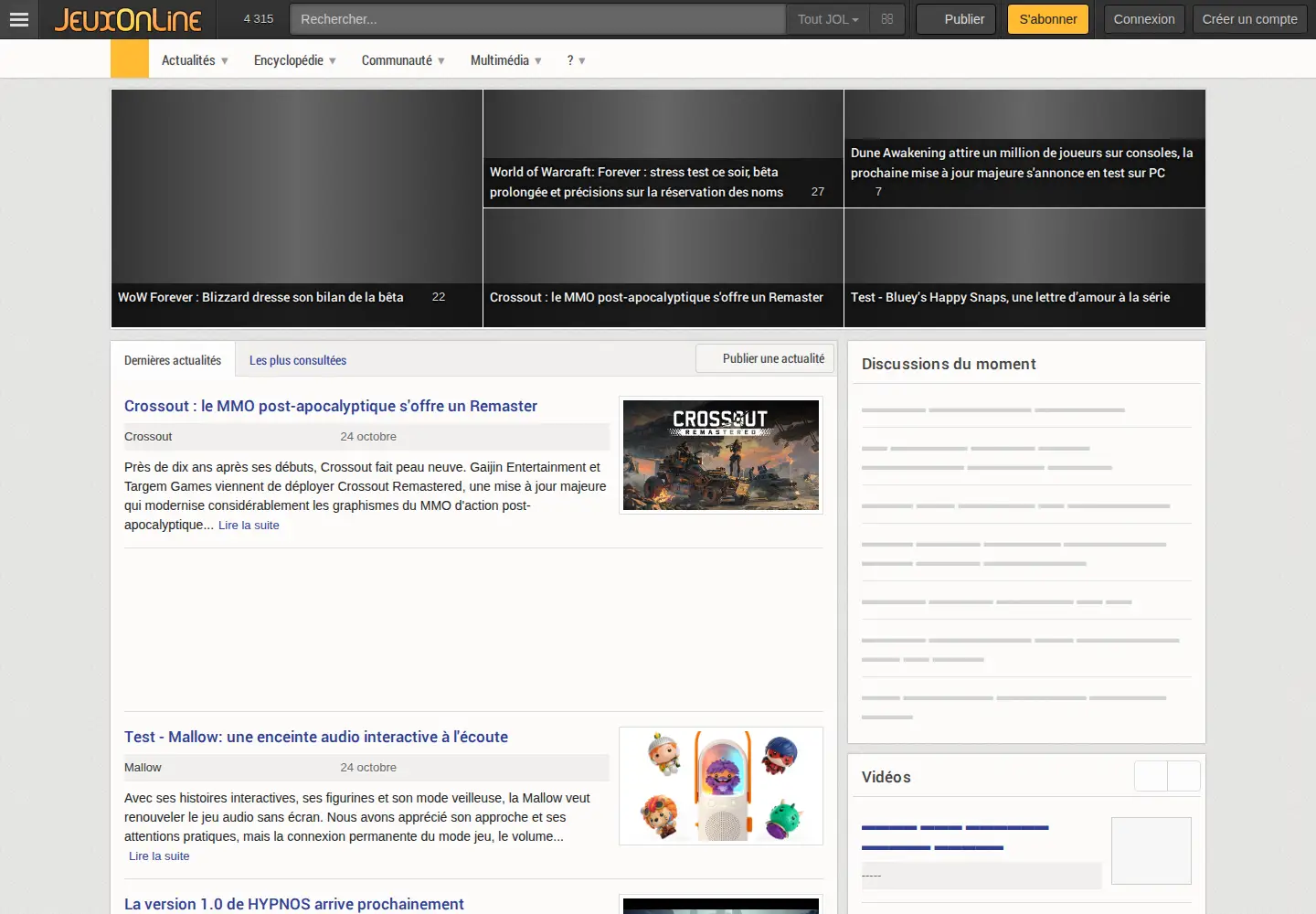Select the Dernières actualités tab
The width and height of the screenshot is (1316, 914).
pos(173,359)
